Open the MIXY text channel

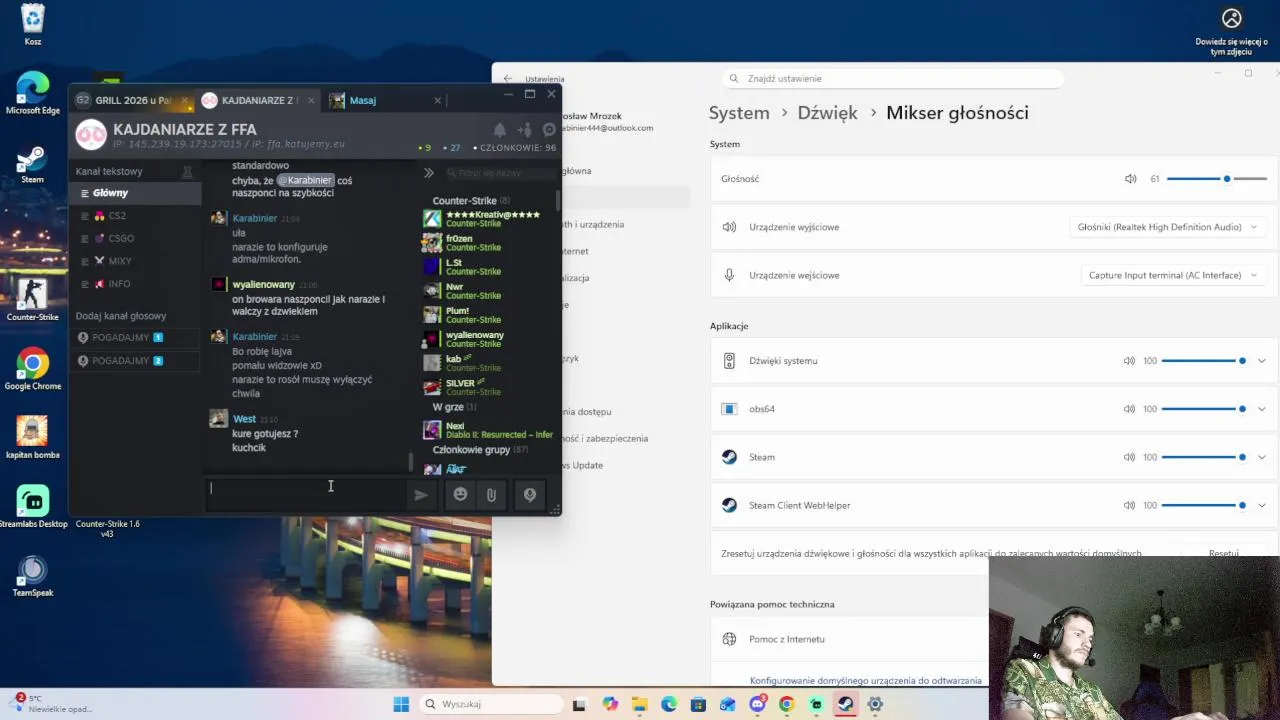tap(135, 261)
